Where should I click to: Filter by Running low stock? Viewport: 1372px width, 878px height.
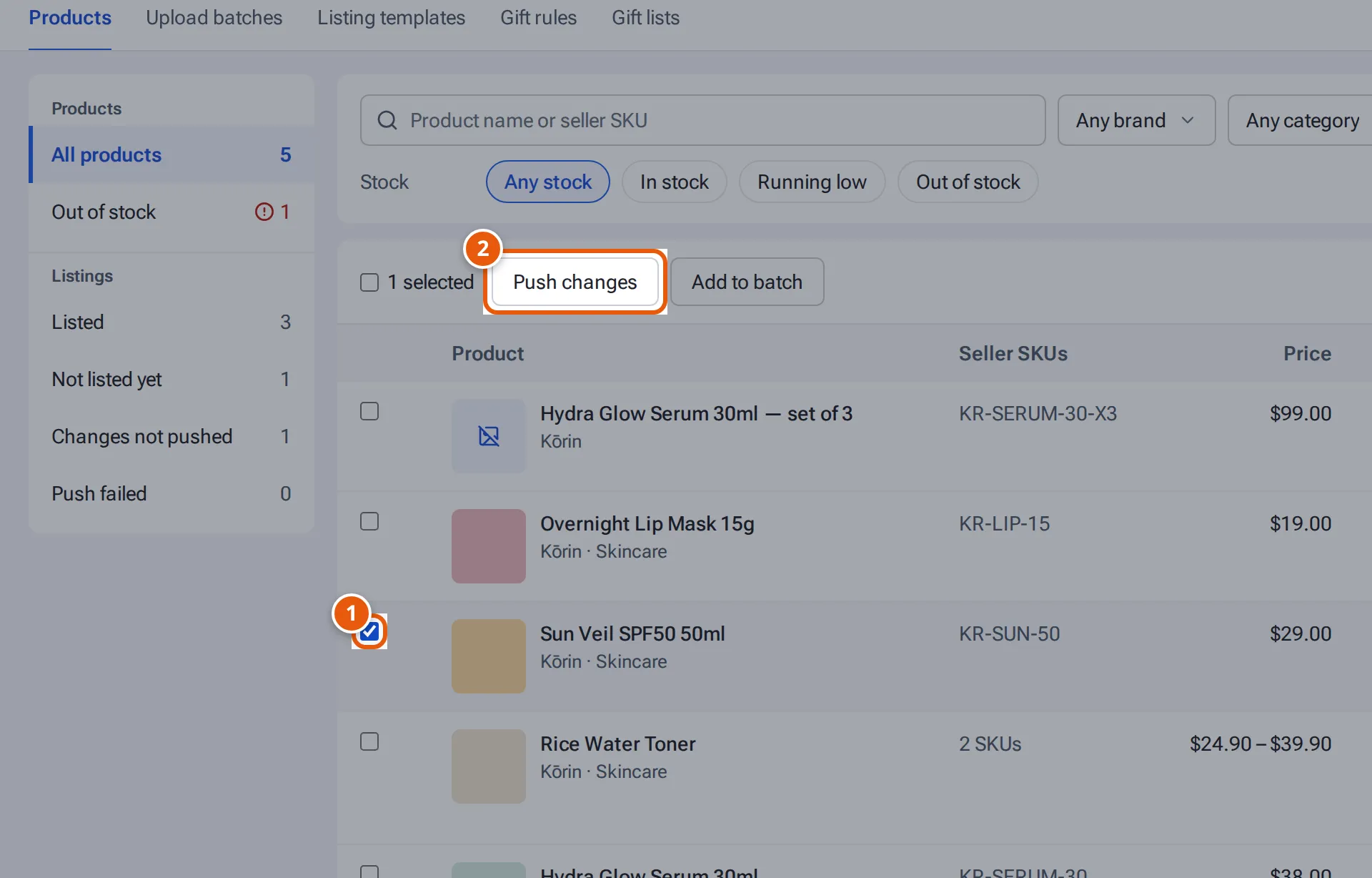(812, 182)
